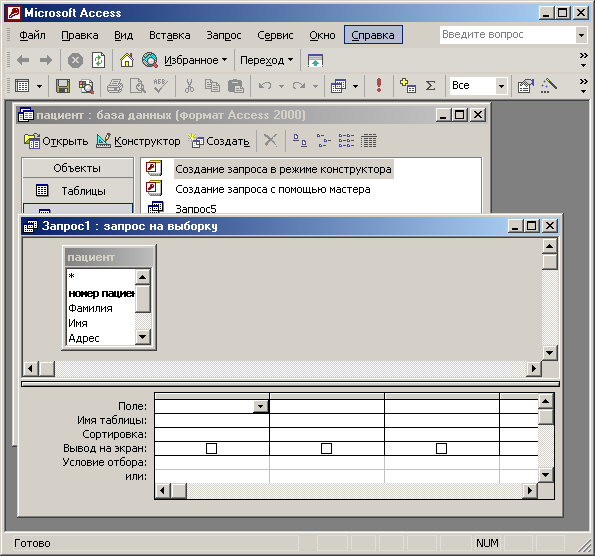Click the horizontal scrollbar thumb in the design grid
The image size is (595, 556).
(x=179, y=490)
